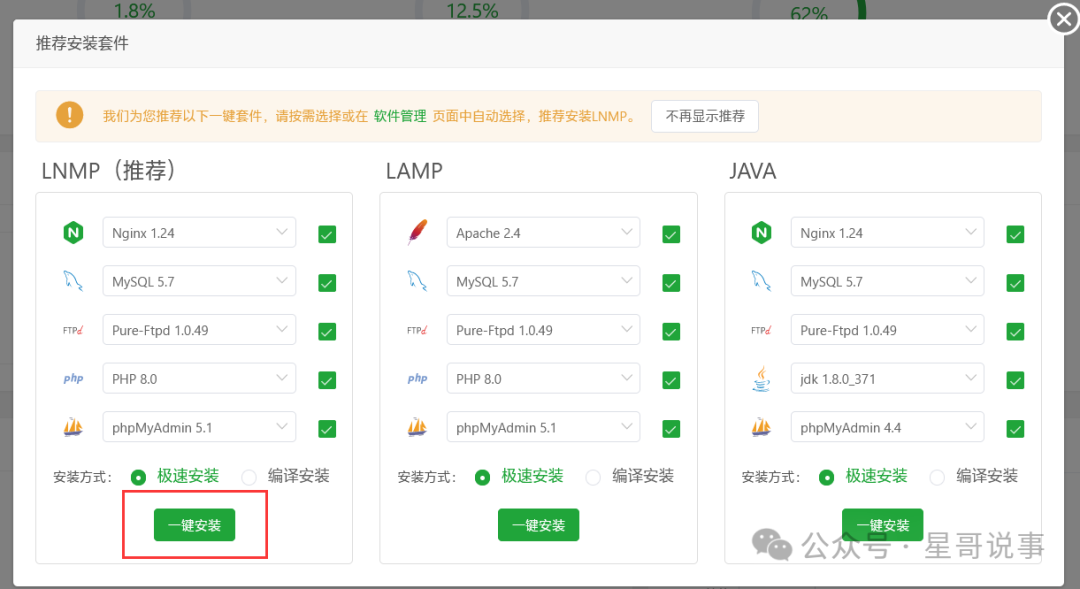
Task: Uncheck Nginx 1.24 in JAVA column
Action: pyautogui.click(x=1015, y=234)
